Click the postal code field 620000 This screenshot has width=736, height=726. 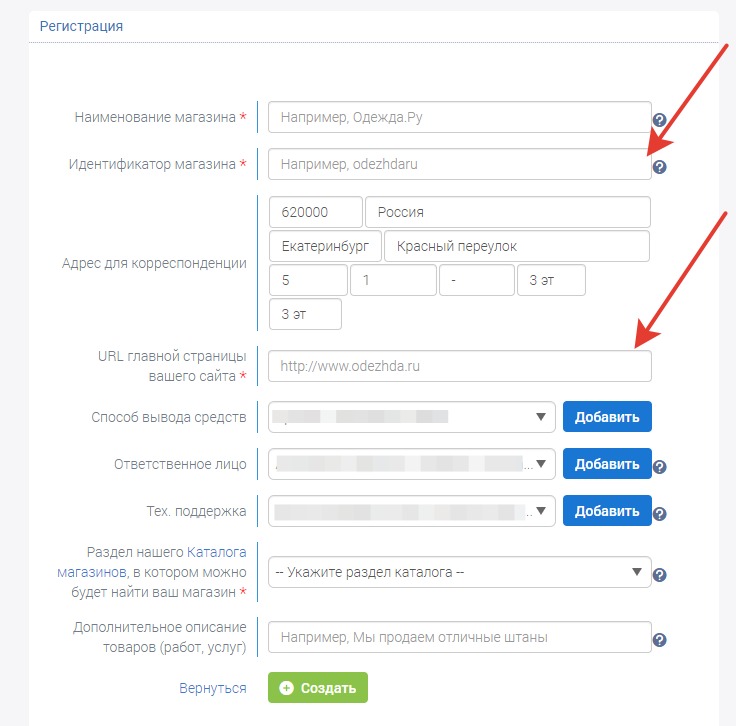(315, 212)
